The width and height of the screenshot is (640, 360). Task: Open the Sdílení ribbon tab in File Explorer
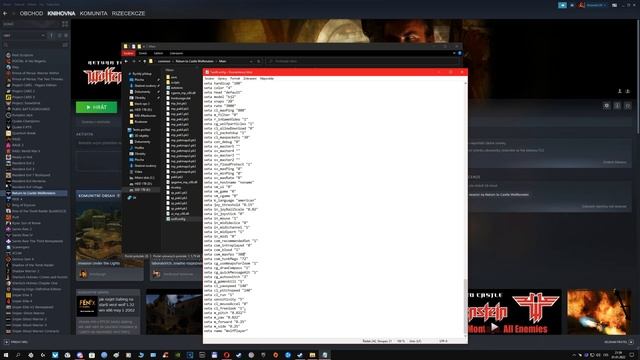[x=158, y=53]
